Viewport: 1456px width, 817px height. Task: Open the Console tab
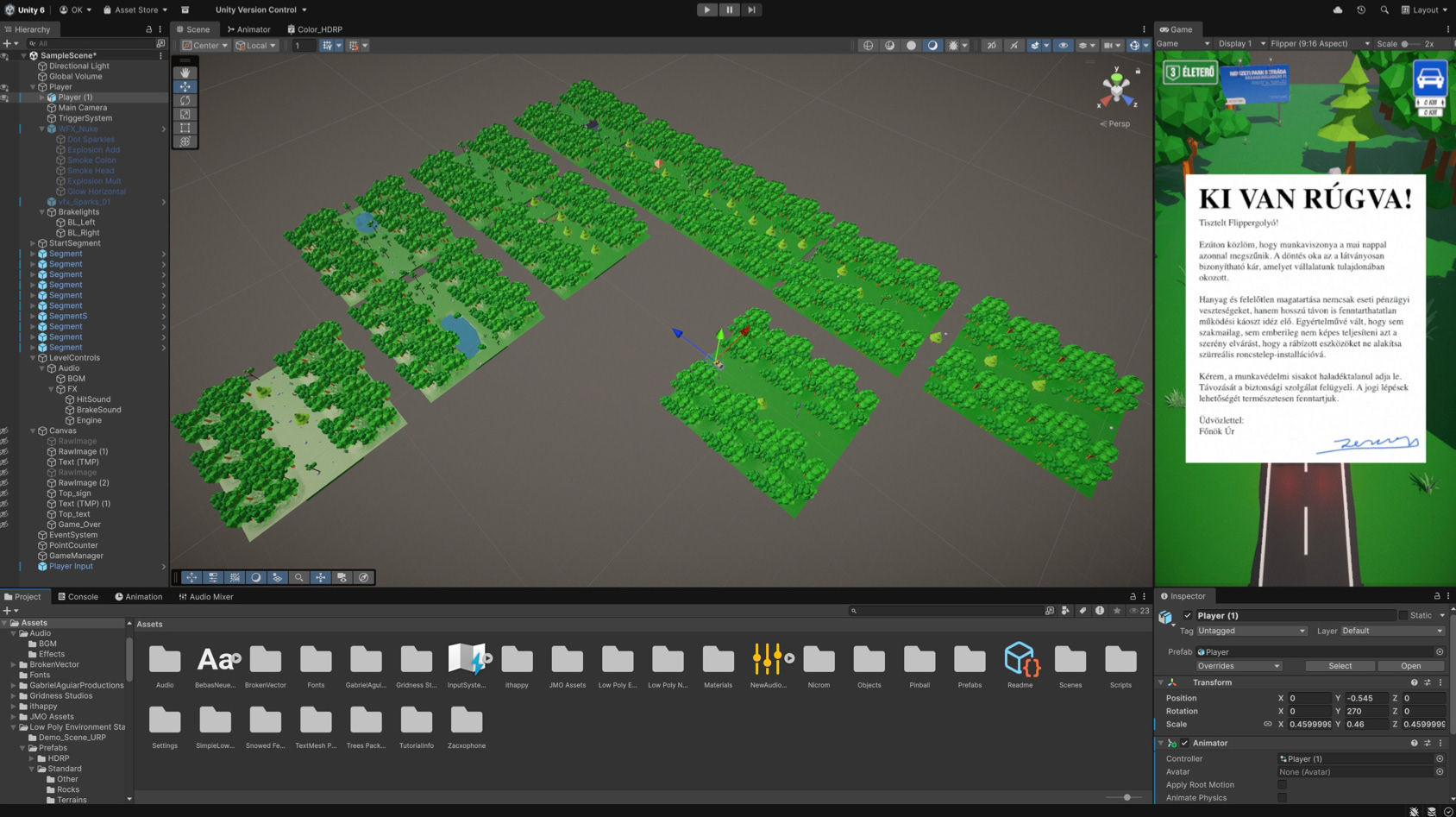click(78, 597)
